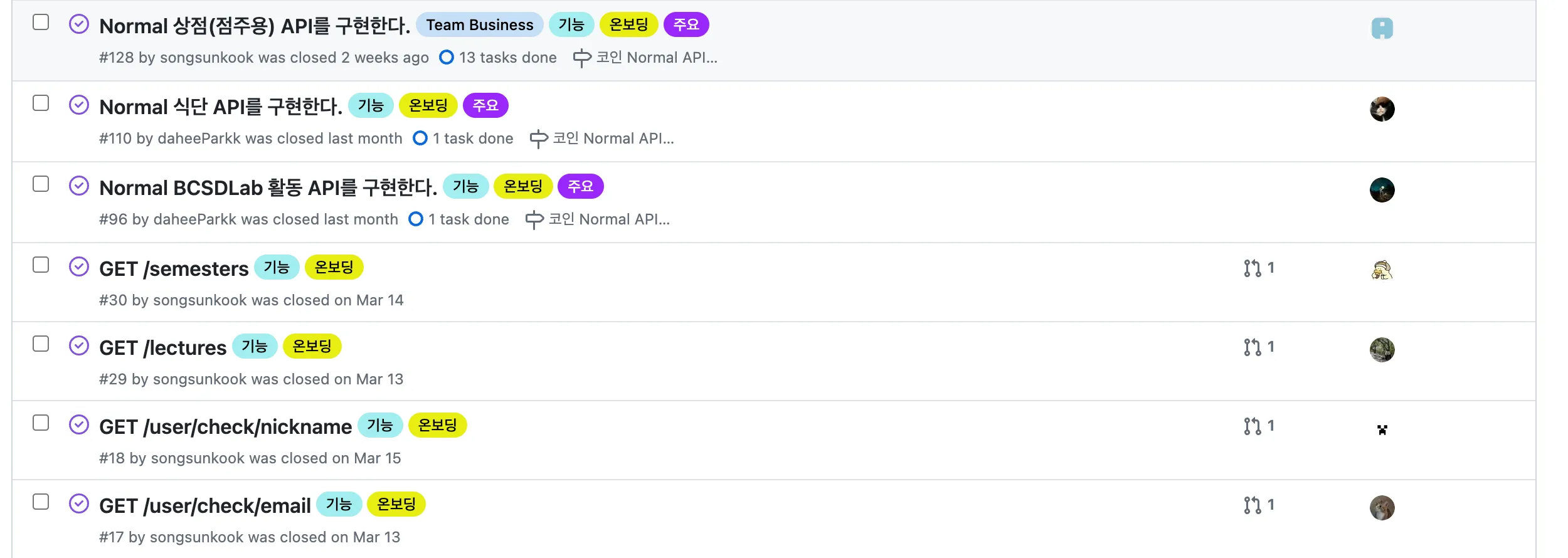The image size is (1568, 558).
Task: Click assignee avatar on GET /user/check/email issue
Action: 1382,508
